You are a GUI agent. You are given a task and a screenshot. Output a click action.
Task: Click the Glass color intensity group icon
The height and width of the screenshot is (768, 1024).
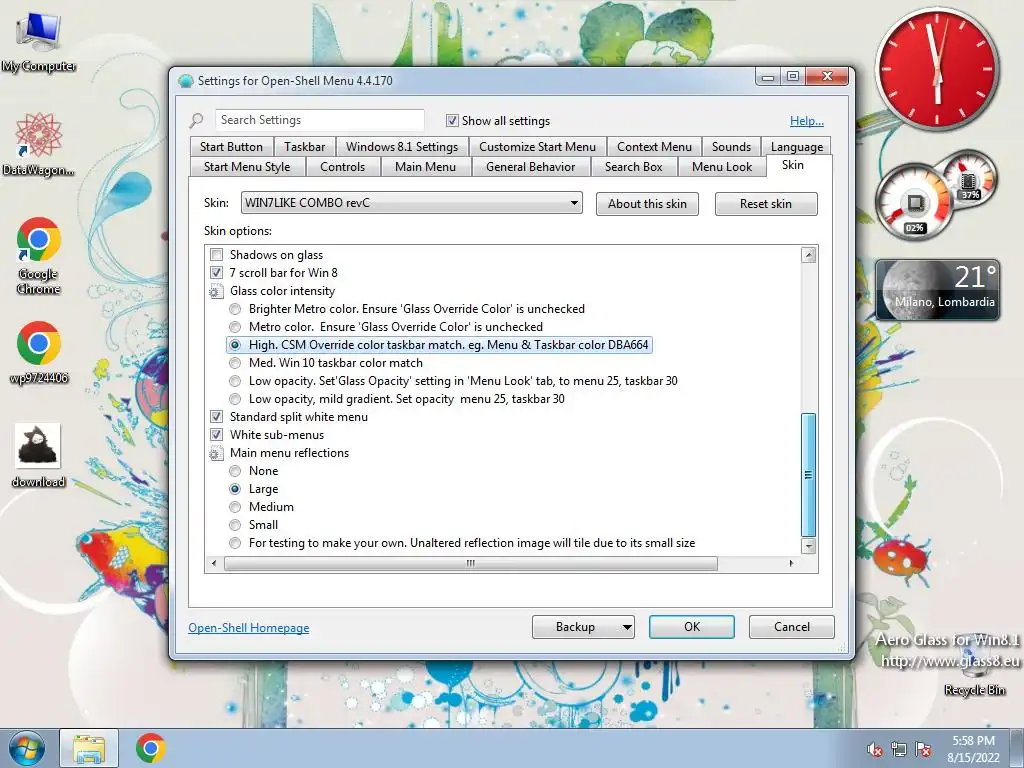coord(216,291)
